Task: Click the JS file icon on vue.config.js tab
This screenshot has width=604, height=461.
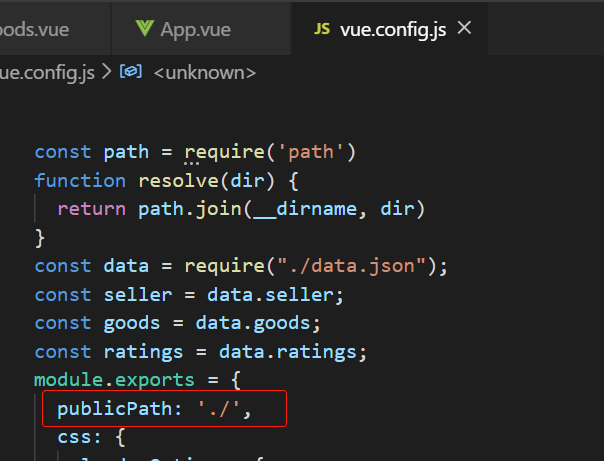Action: tap(322, 29)
